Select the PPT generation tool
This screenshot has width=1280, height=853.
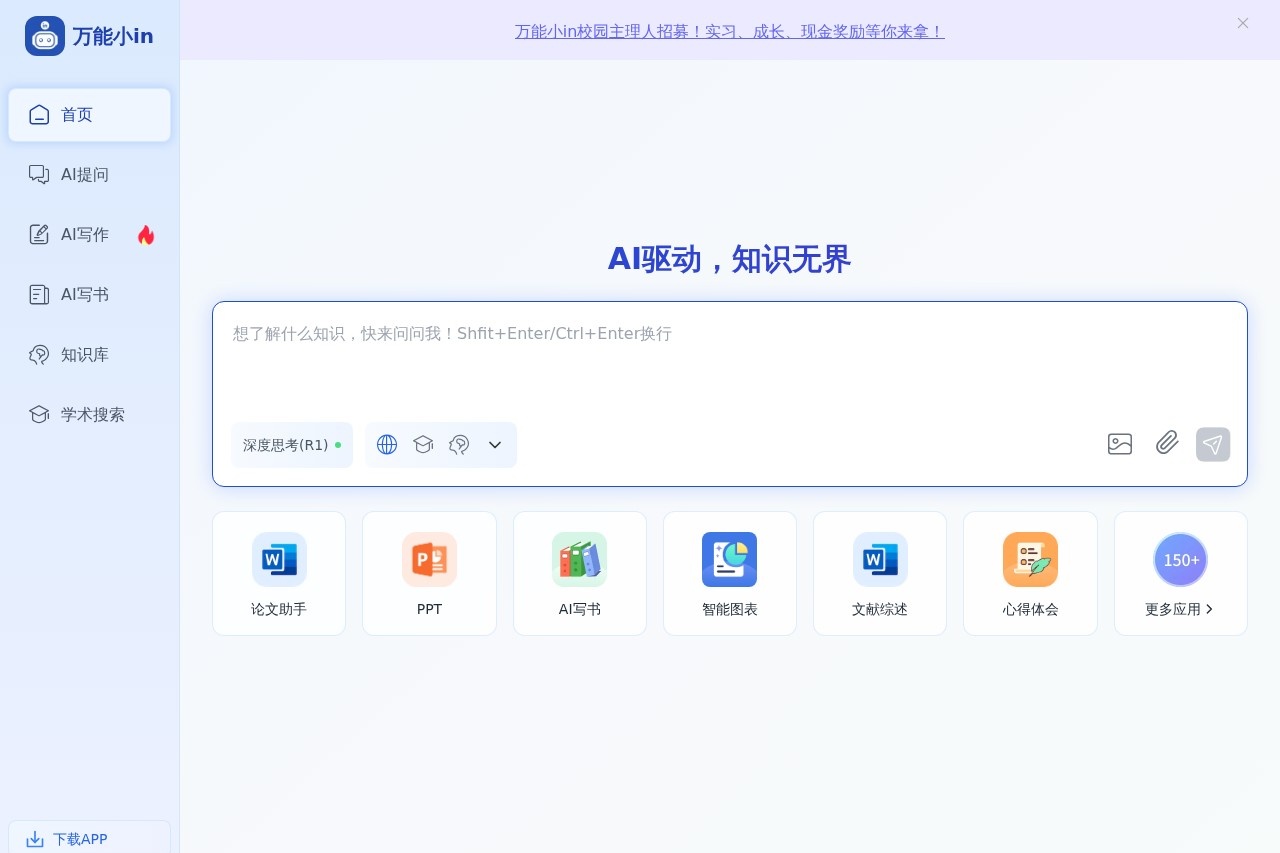(429, 573)
